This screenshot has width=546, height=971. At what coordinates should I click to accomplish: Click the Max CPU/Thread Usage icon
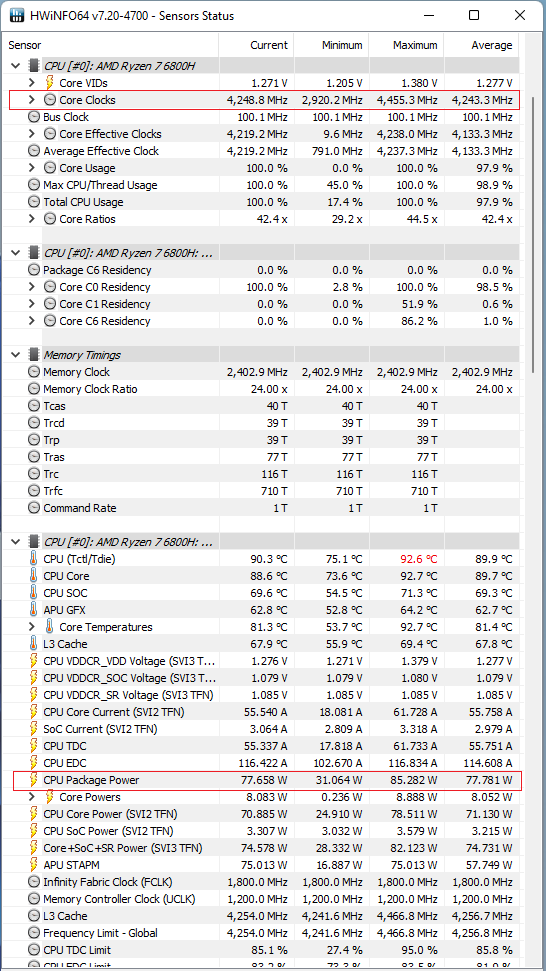[34, 185]
